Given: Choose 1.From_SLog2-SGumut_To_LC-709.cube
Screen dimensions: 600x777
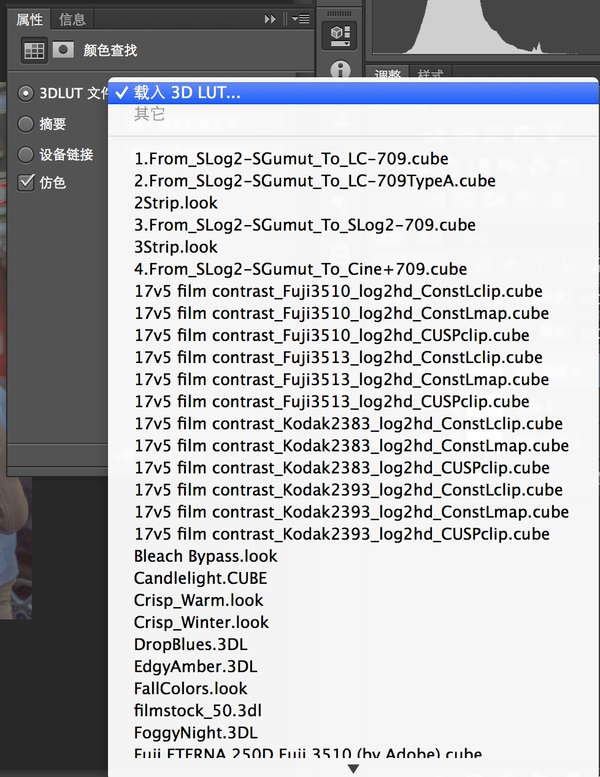Looking at the screenshot, I should click(353, 159).
